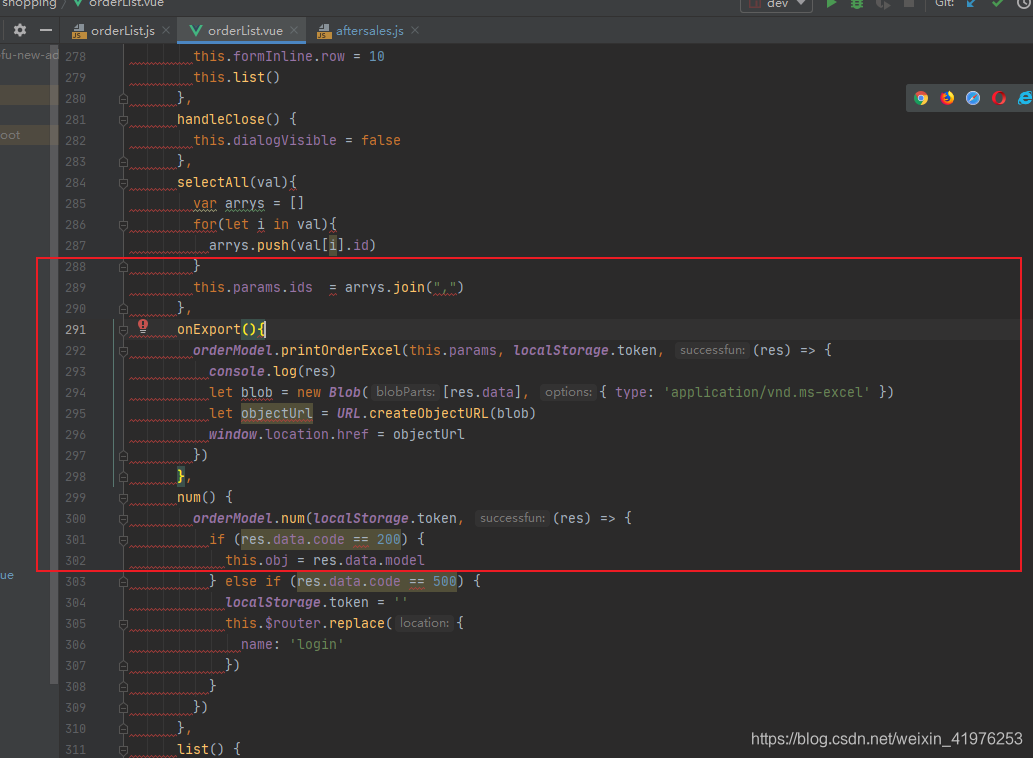Close the orderList.vue tab
1033x758 pixels.
pos(294,30)
